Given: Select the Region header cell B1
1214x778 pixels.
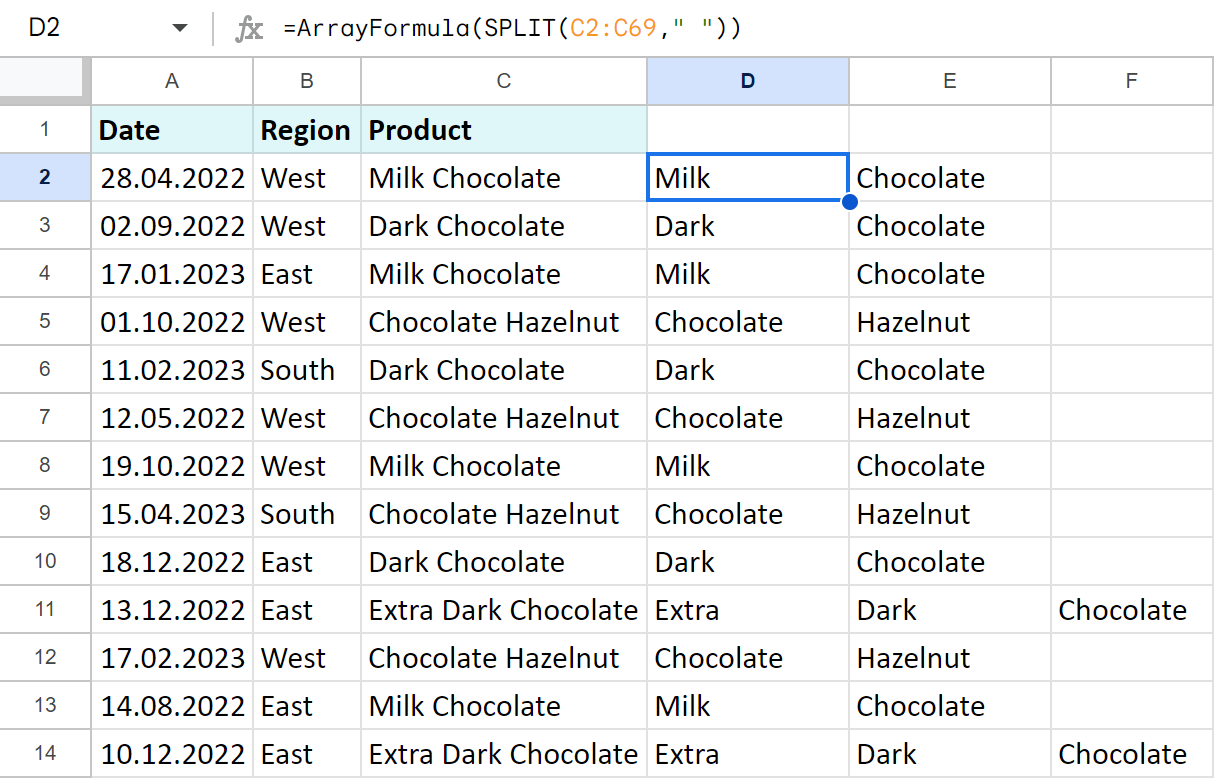Looking at the screenshot, I should pos(306,129).
